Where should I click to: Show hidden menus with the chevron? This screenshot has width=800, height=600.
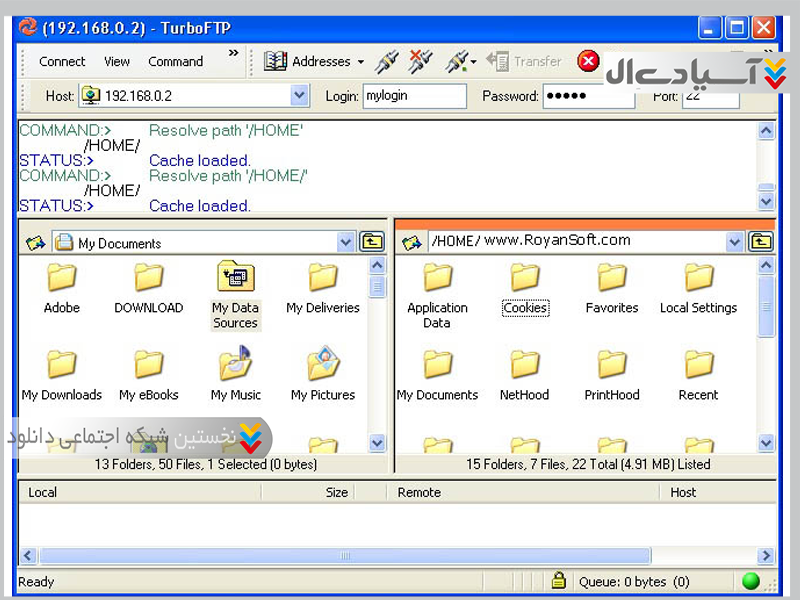coord(234,54)
